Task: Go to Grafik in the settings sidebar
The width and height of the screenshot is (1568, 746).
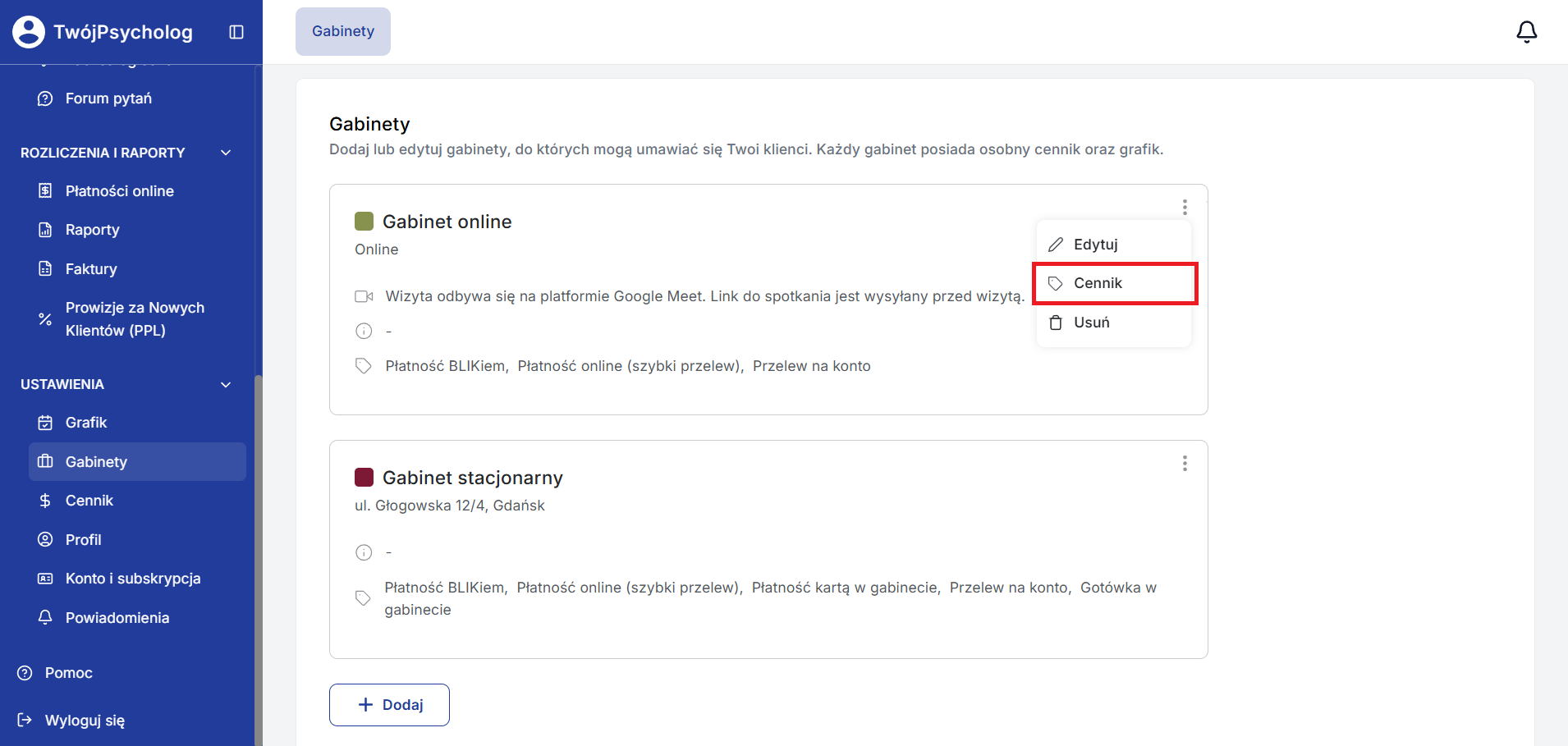Action: coord(86,423)
